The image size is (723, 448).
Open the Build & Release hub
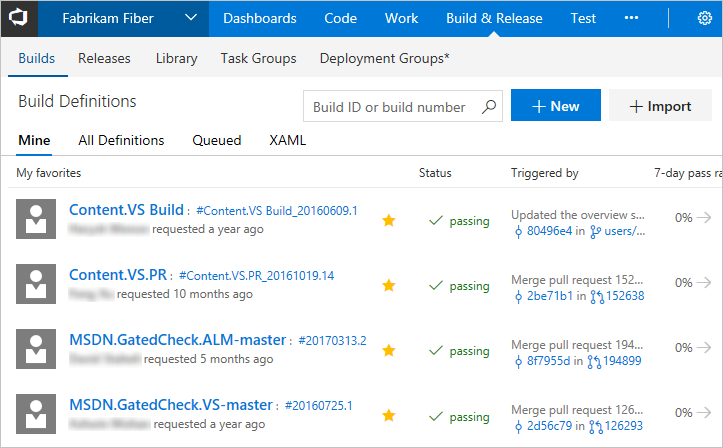pos(494,18)
